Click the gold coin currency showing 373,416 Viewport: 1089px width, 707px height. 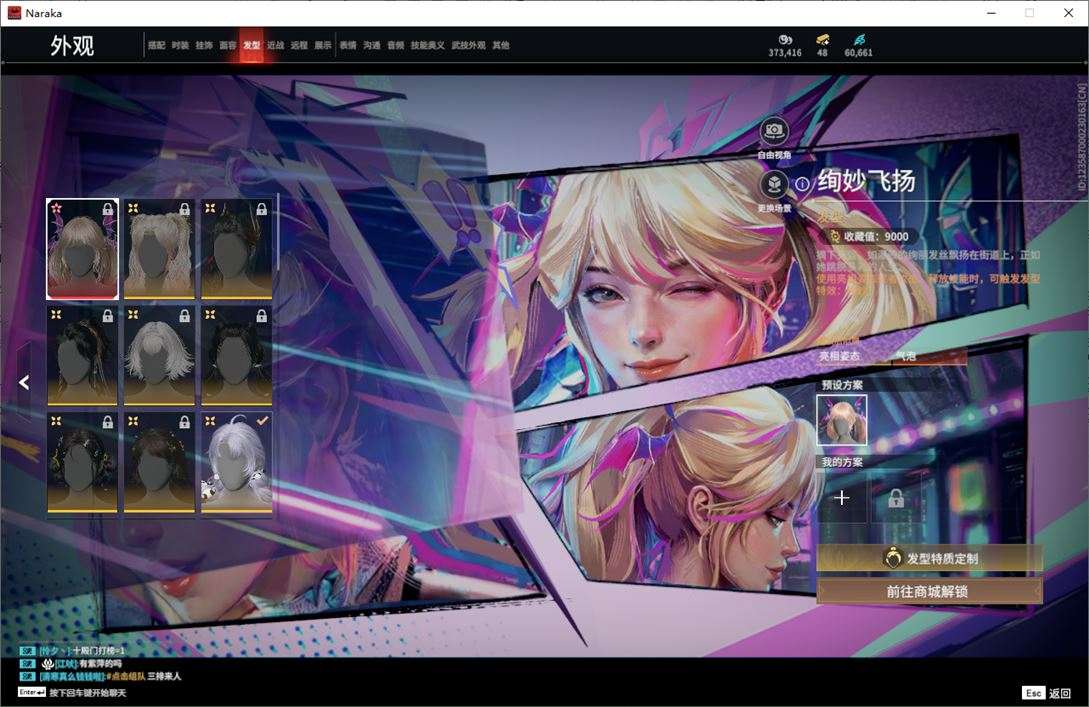pyautogui.click(x=785, y=46)
